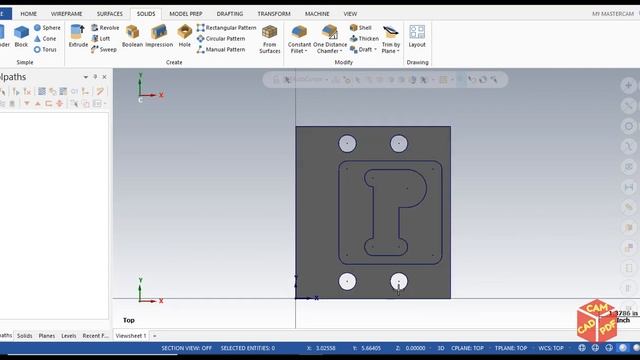Screen dimensions: 640x360
Task: Click the Backplot icon in Toolpaths panel
Action: pos(42,91)
